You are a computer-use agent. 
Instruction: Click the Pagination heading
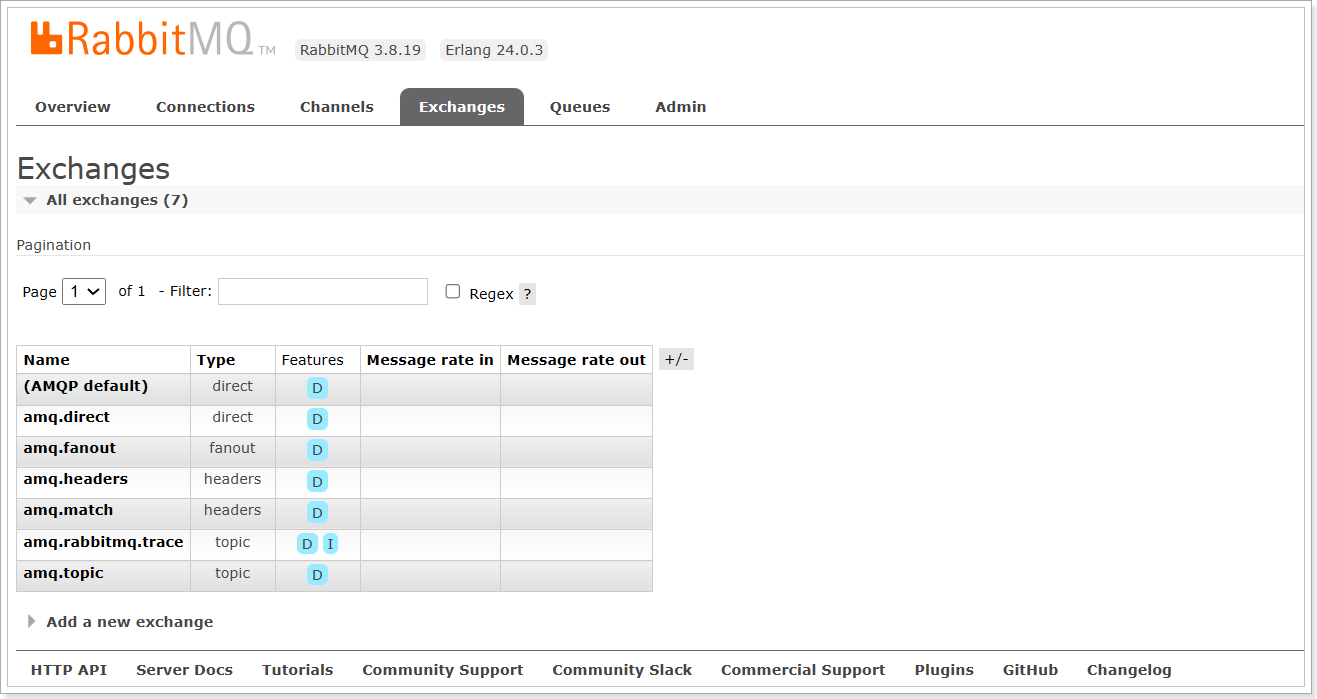[54, 245]
